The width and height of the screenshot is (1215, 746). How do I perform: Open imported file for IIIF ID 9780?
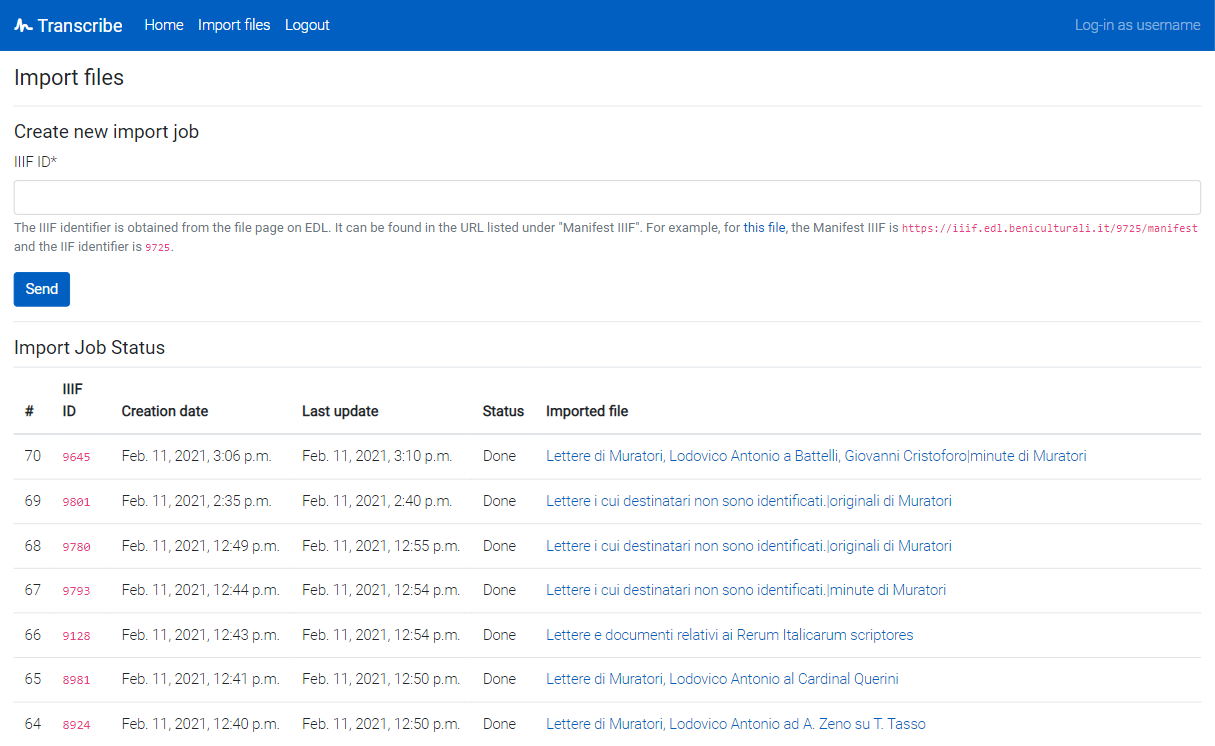pyautogui.click(x=749, y=546)
